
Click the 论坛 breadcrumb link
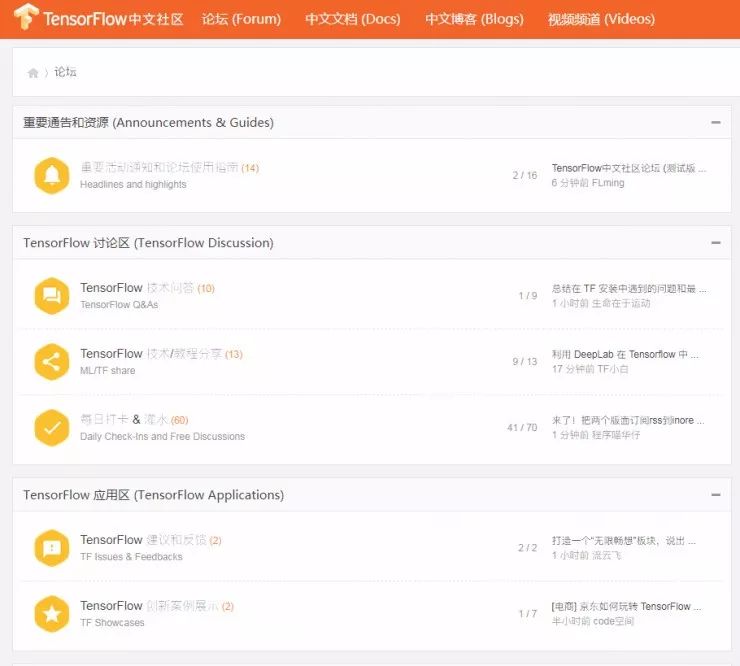point(65,72)
